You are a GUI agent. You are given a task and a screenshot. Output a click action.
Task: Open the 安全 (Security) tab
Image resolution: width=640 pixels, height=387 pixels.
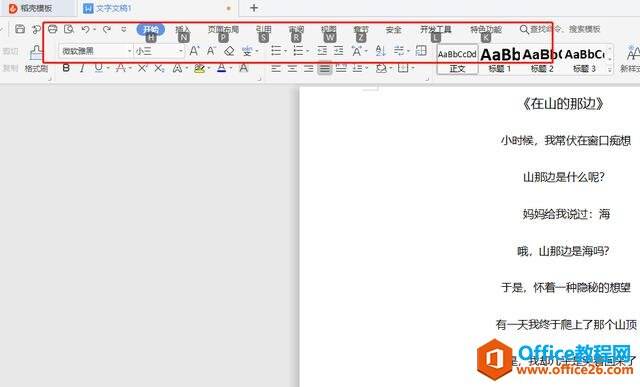tap(393, 29)
